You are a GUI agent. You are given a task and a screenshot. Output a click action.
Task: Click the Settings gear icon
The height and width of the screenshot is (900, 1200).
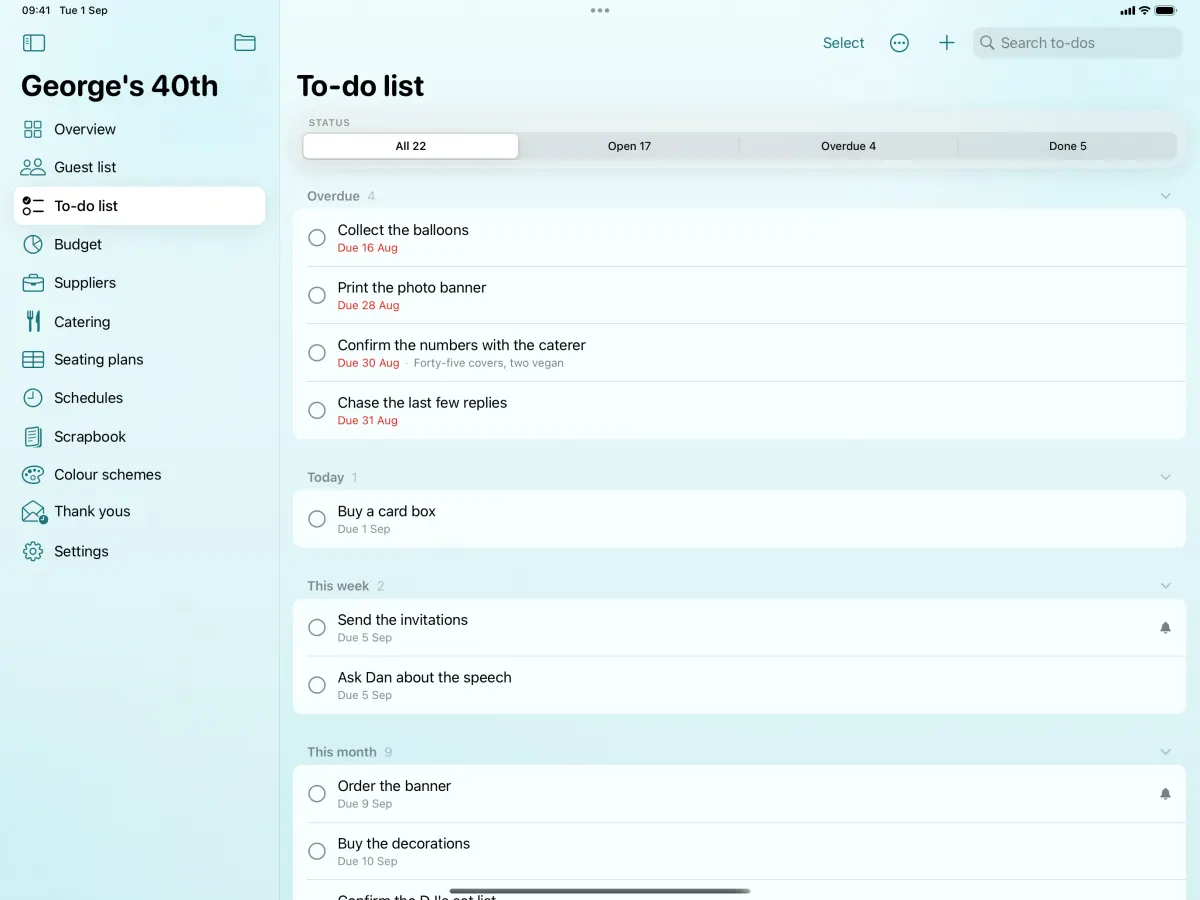33,551
